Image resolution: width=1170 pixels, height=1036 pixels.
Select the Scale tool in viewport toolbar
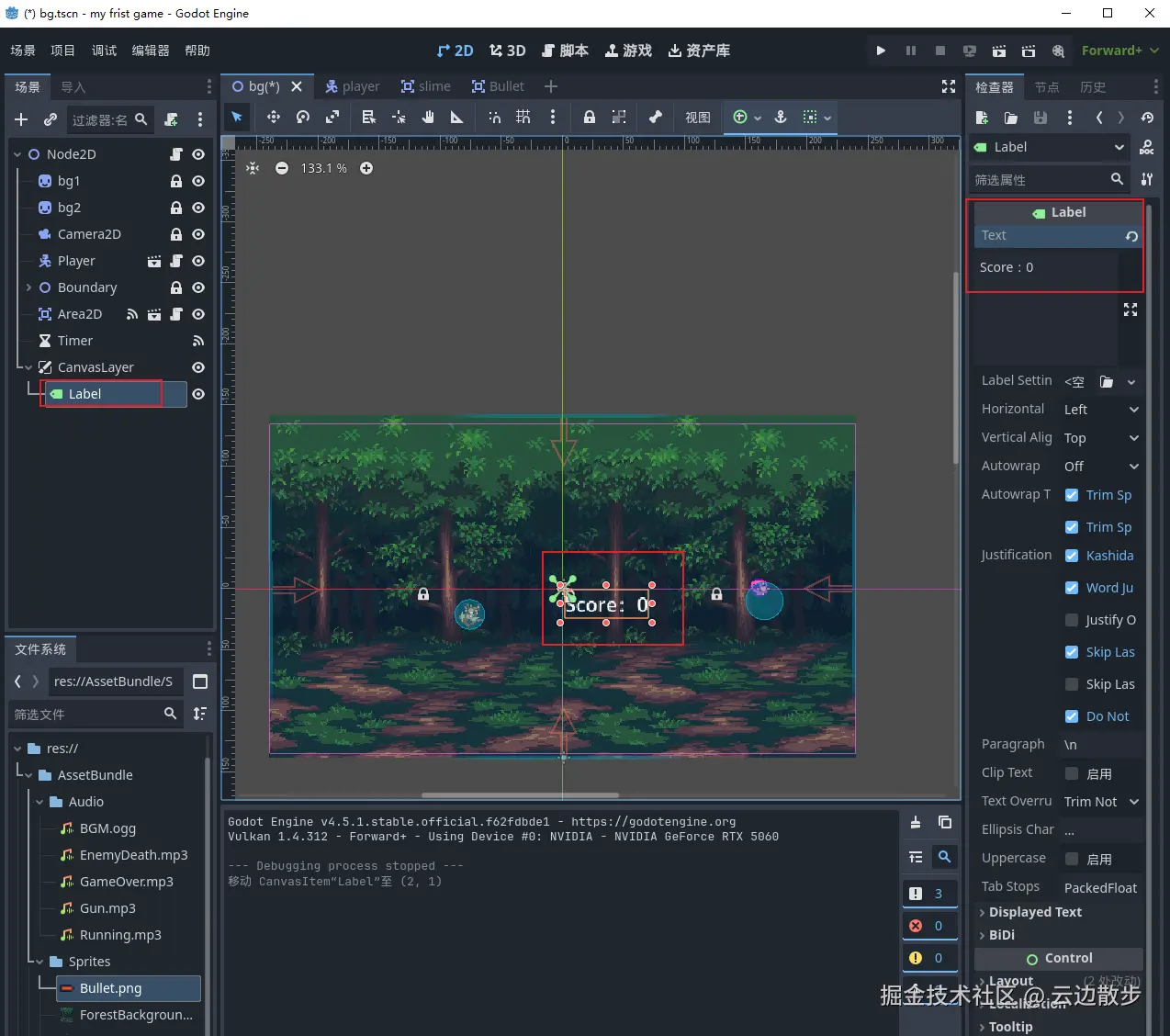332,118
